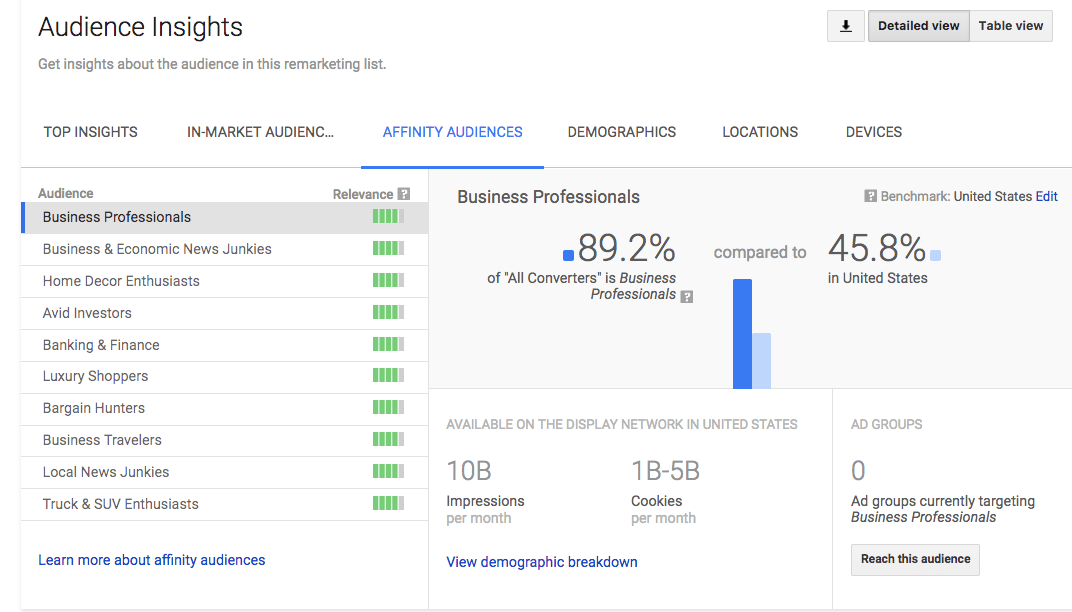
Task: Open Learn more about affinity audiences
Action: point(151,559)
